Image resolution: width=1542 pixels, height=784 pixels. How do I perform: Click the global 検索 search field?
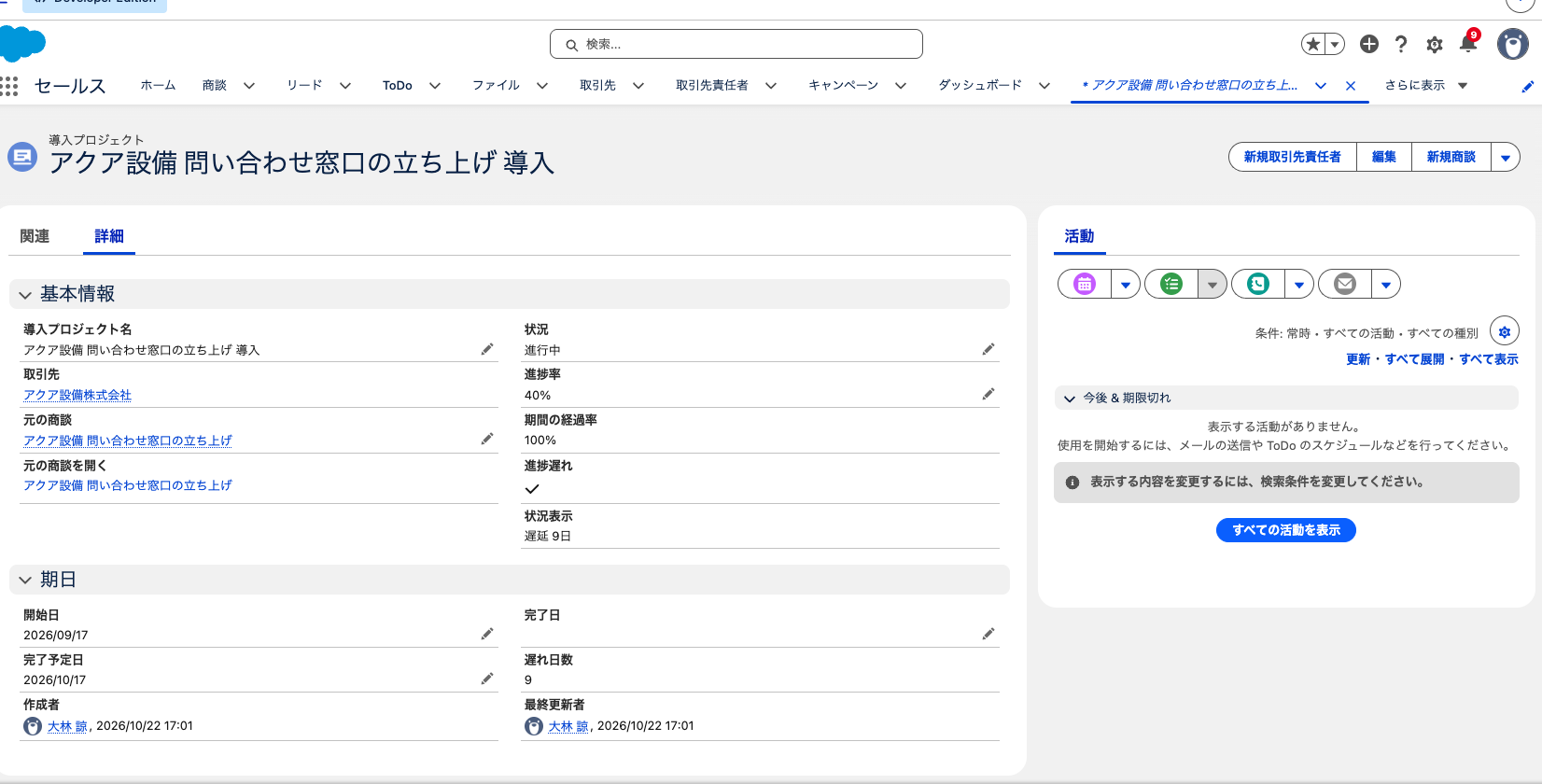click(x=736, y=44)
